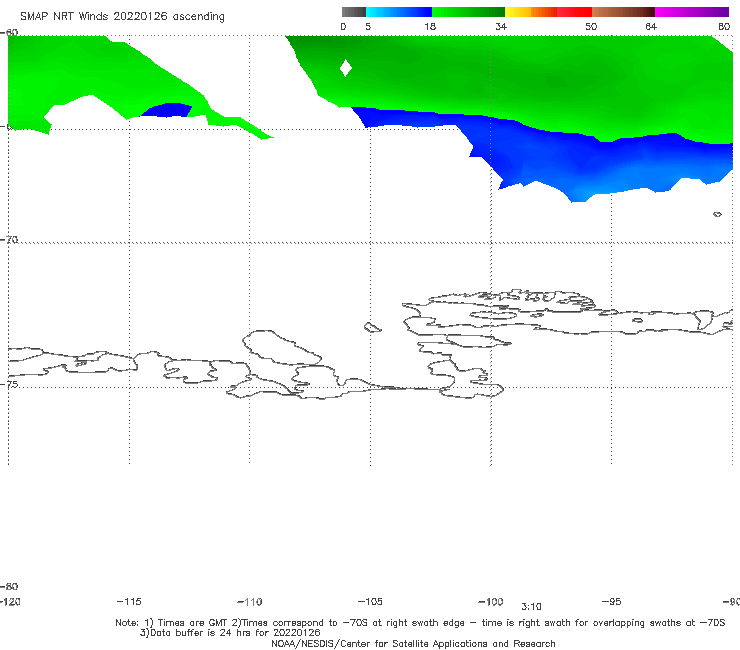This screenshot has height=650, width=740.
Task: Click the cyan-blue segment of the color scale
Action: point(399,12)
